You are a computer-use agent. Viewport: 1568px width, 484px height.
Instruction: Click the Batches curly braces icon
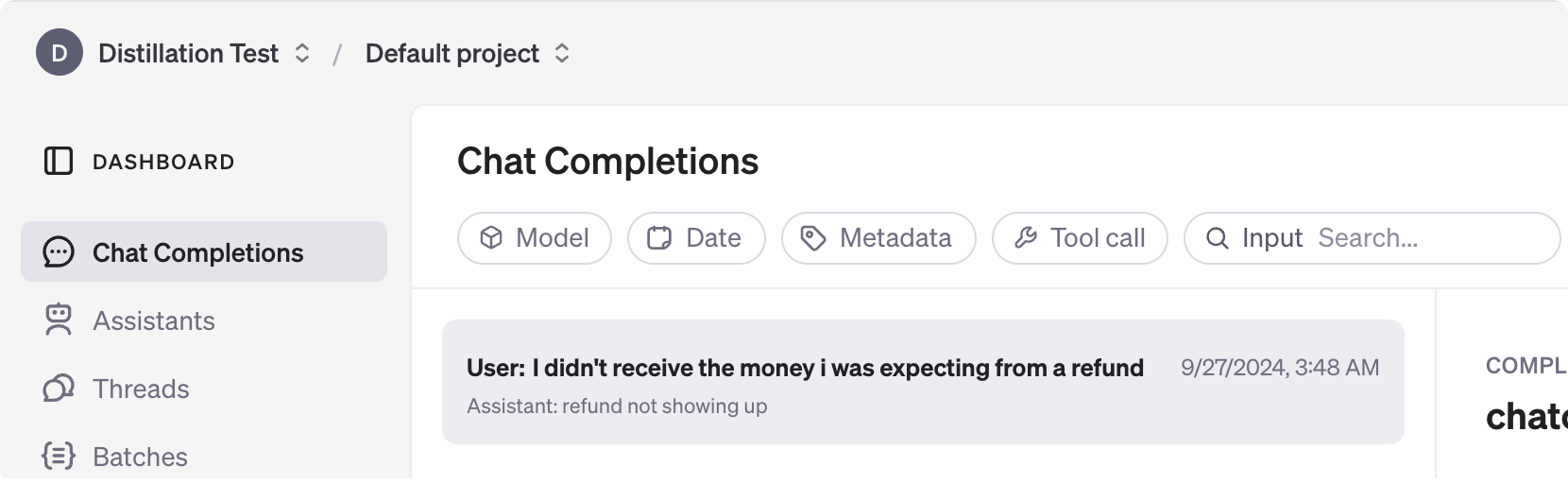coord(59,457)
